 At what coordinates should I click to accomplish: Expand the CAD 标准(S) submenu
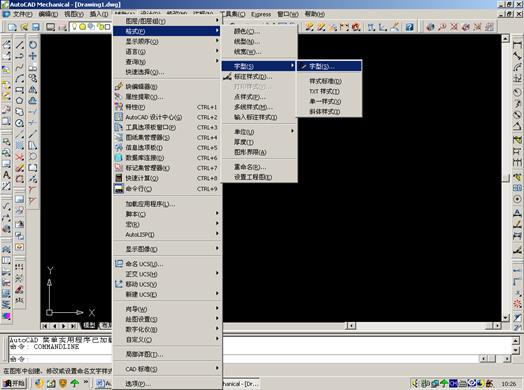pos(167,369)
